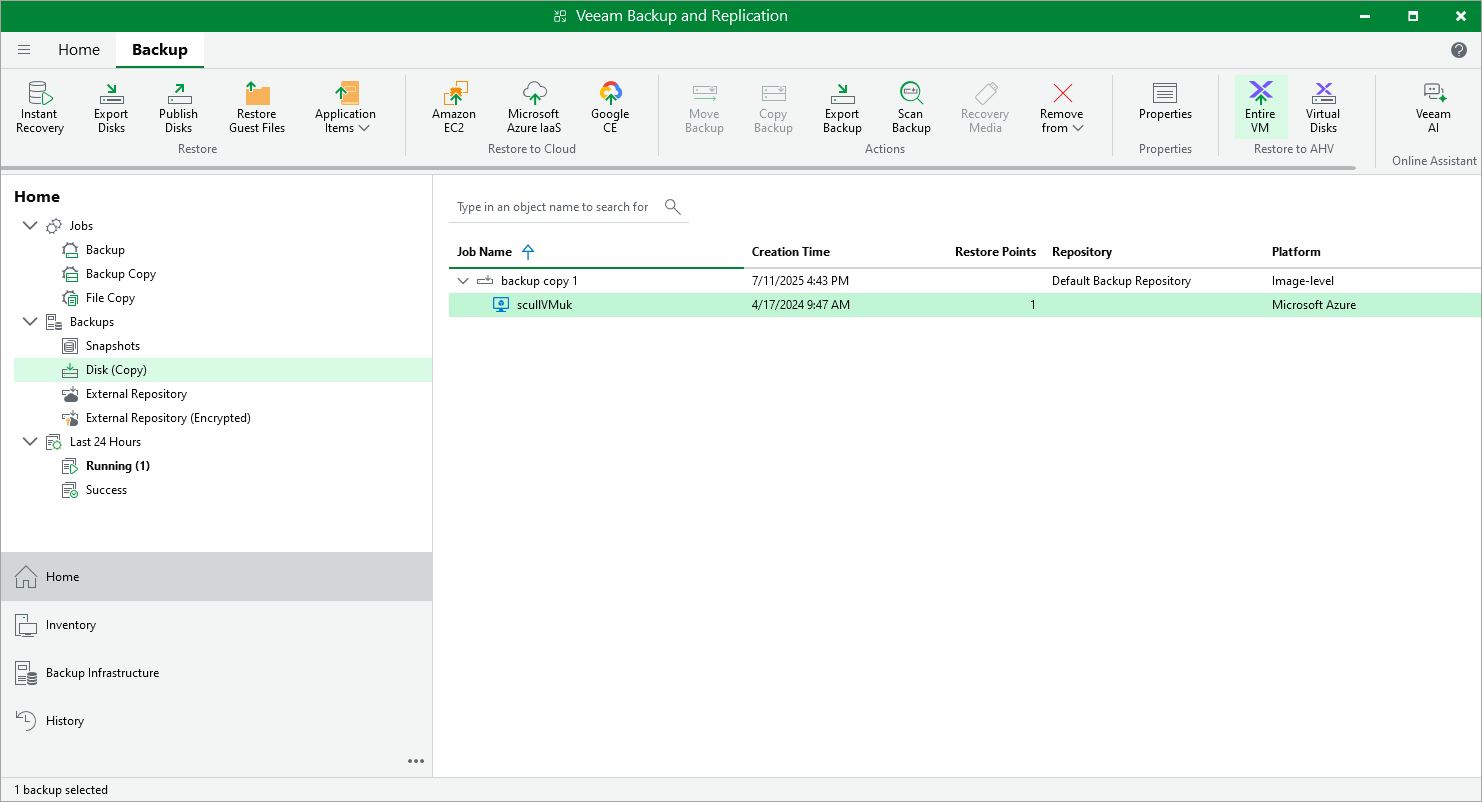Sort by Creation Time column
Image resolution: width=1482 pixels, height=802 pixels.
[791, 252]
